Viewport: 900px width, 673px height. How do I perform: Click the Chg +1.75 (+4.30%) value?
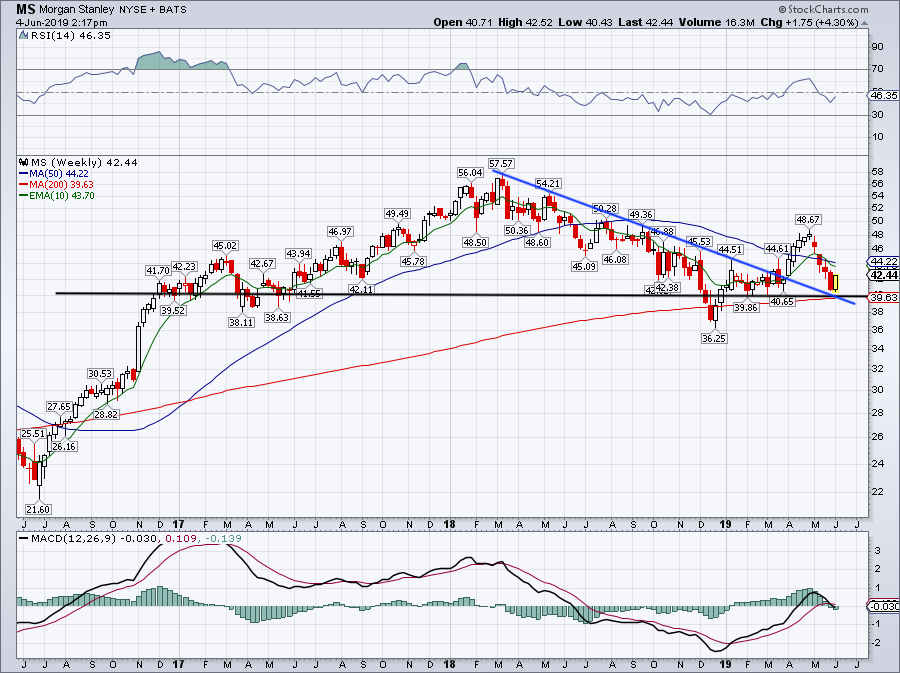point(809,22)
